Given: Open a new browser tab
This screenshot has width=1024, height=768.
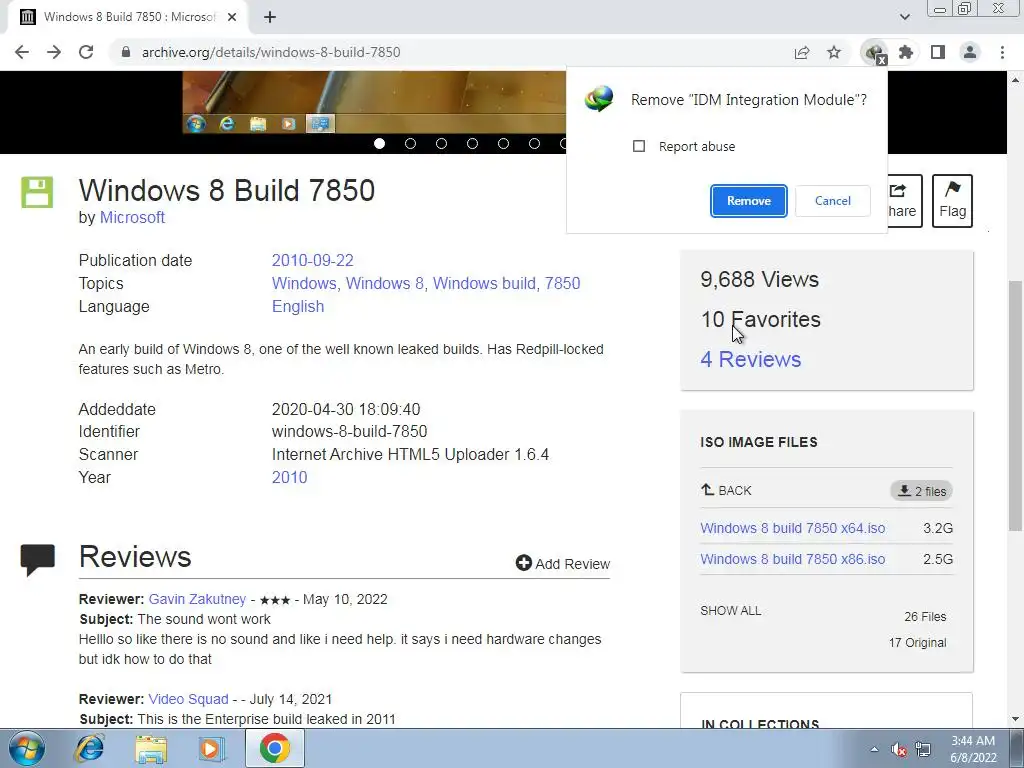Looking at the screenshot, I should (x=270, y=17).
